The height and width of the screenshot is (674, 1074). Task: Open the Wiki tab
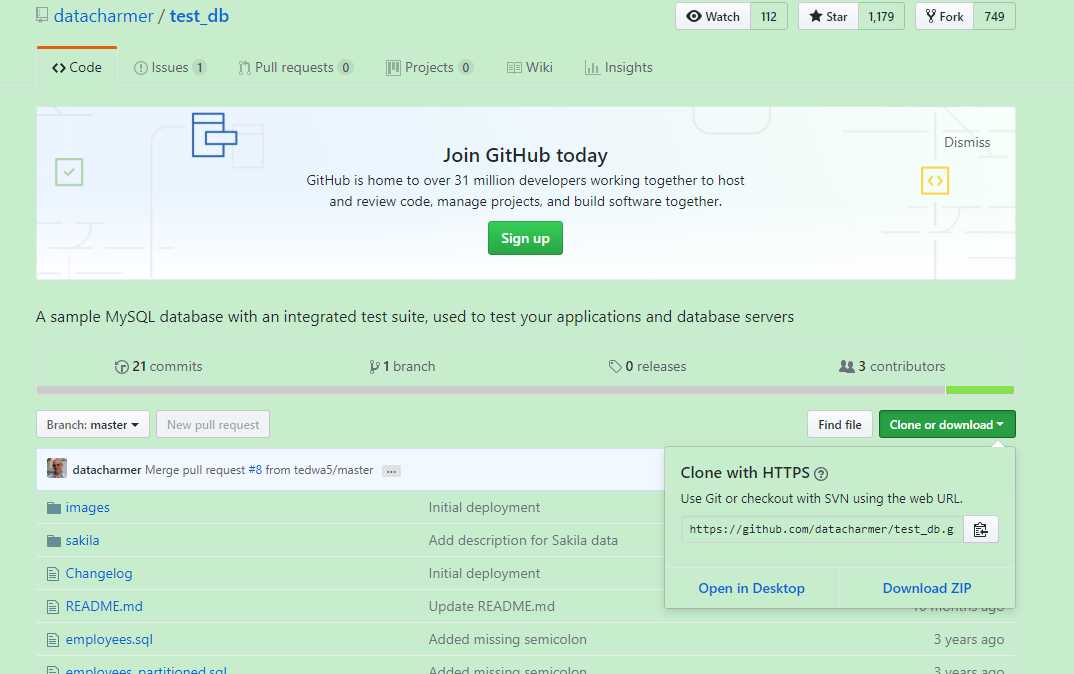529,67
